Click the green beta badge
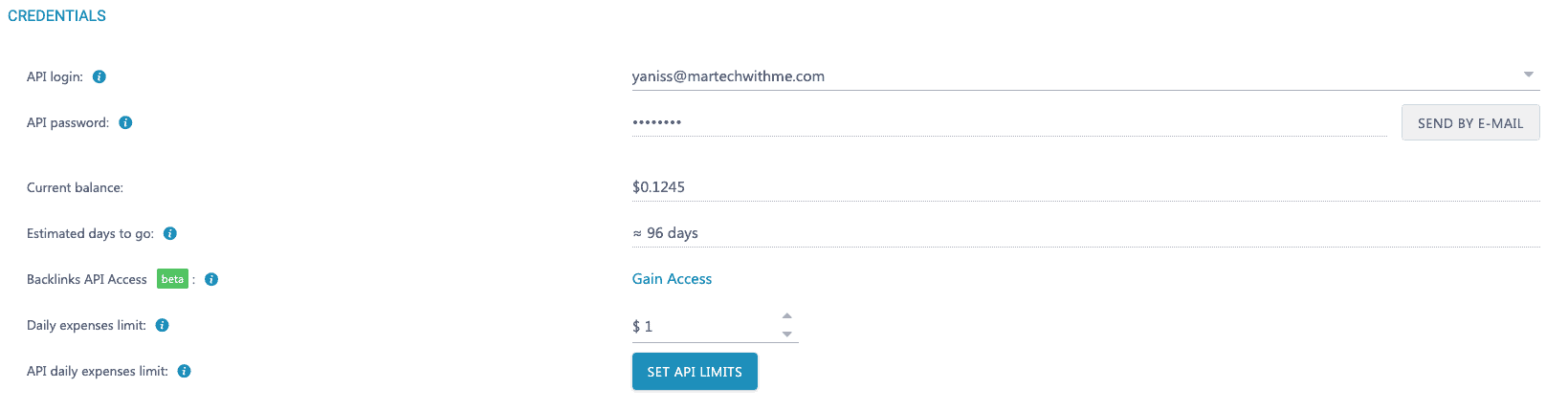The width and height of the screenshot is (1568, 410). pyautogui.click(x=172, y=279)
